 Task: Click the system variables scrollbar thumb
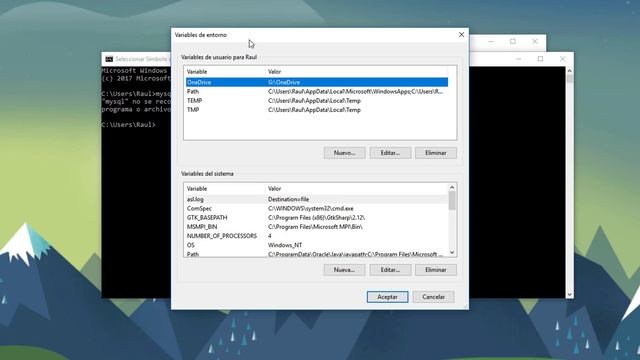tap(452, 200)
